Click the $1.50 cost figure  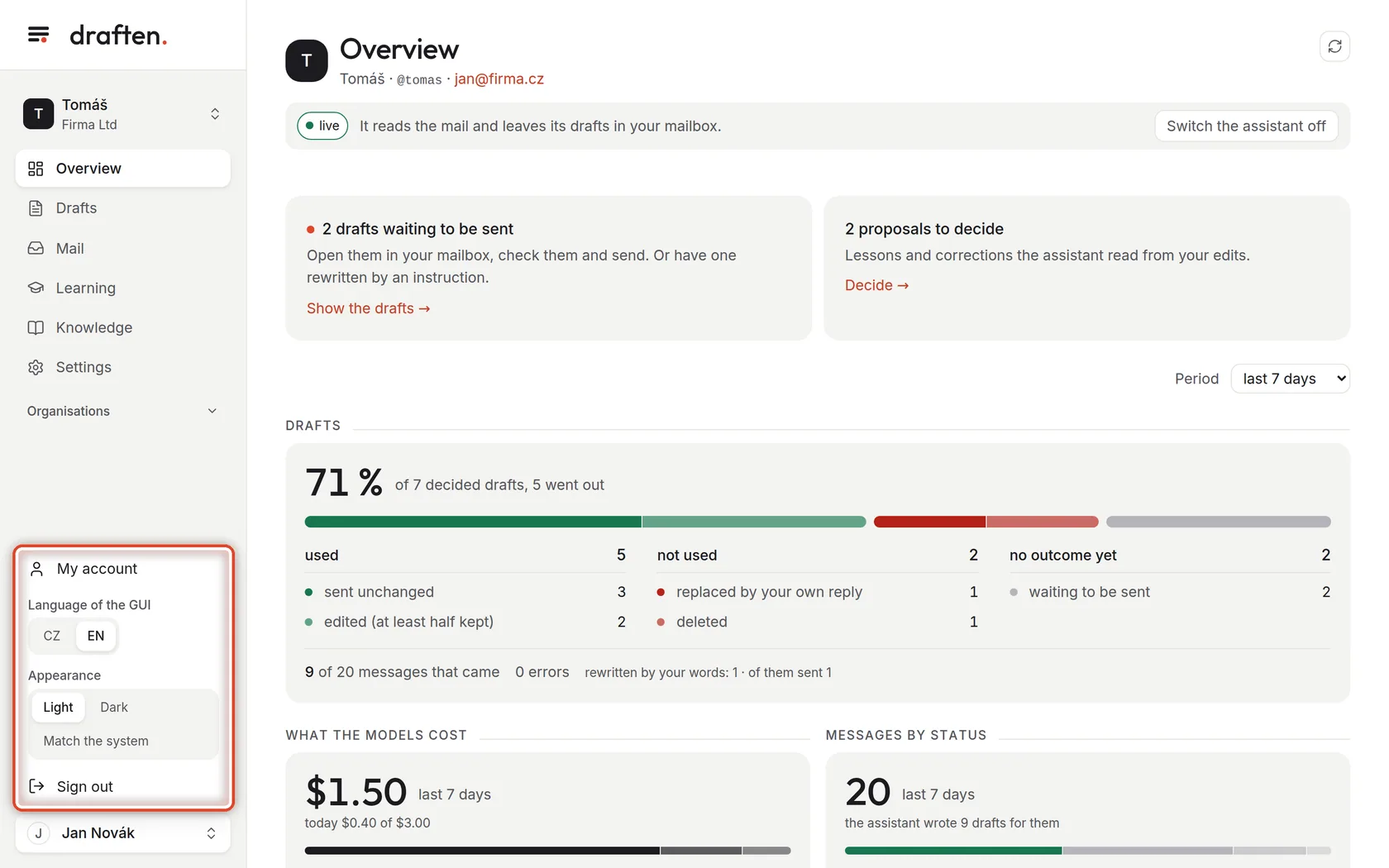coord(356,792)
